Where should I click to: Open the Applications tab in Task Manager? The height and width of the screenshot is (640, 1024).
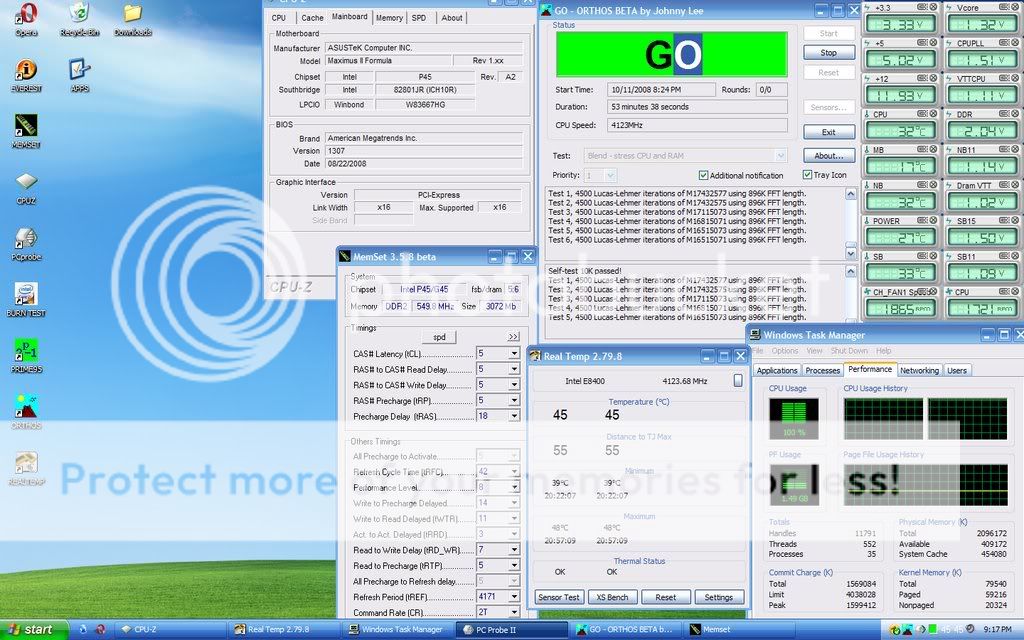[776, 370]
